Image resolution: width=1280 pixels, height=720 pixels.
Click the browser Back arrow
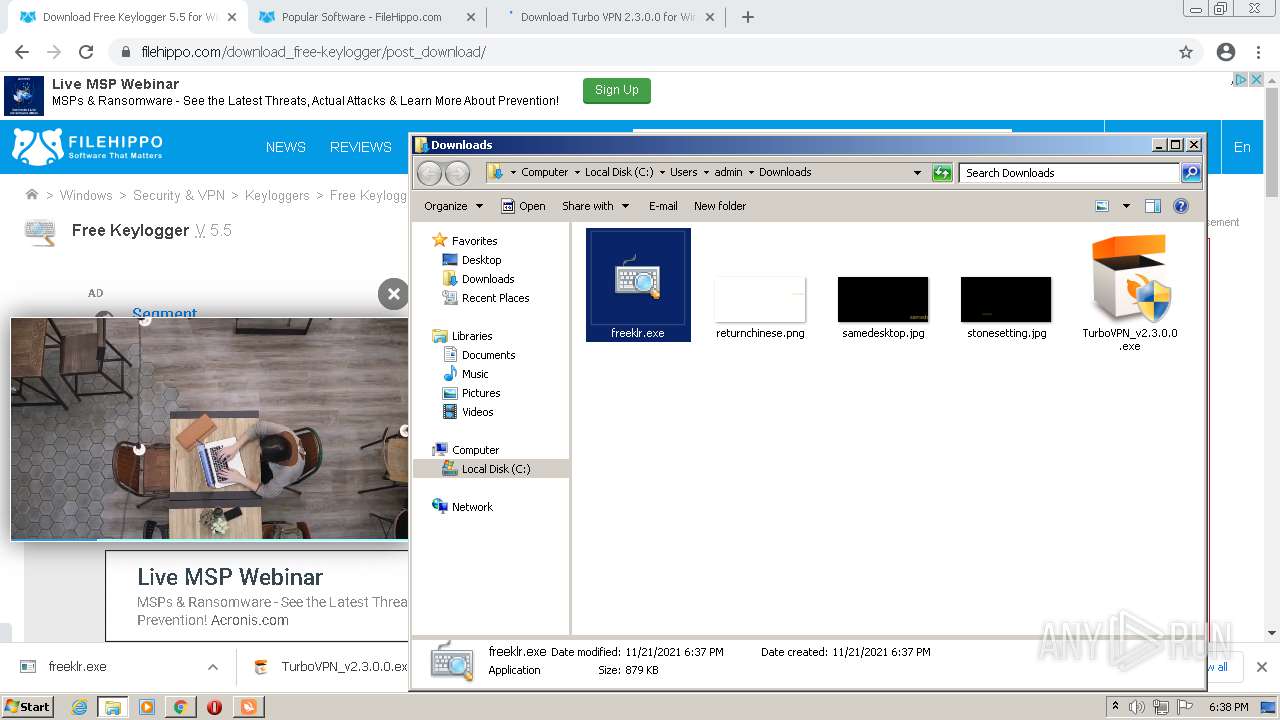(22, 52)
